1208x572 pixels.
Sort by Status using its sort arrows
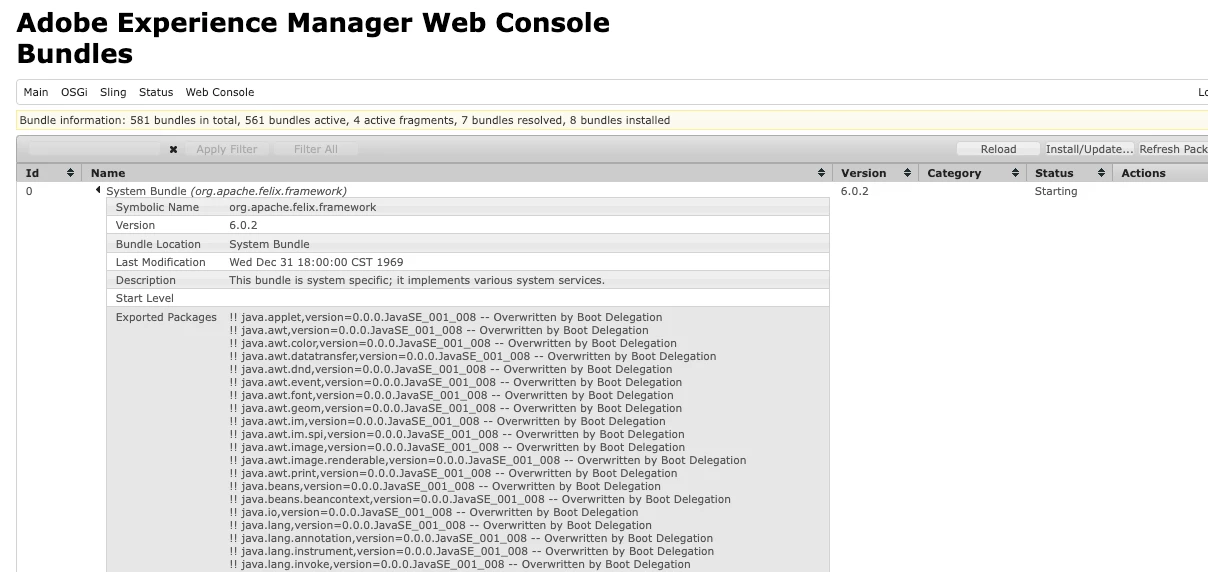(1101, 173)
